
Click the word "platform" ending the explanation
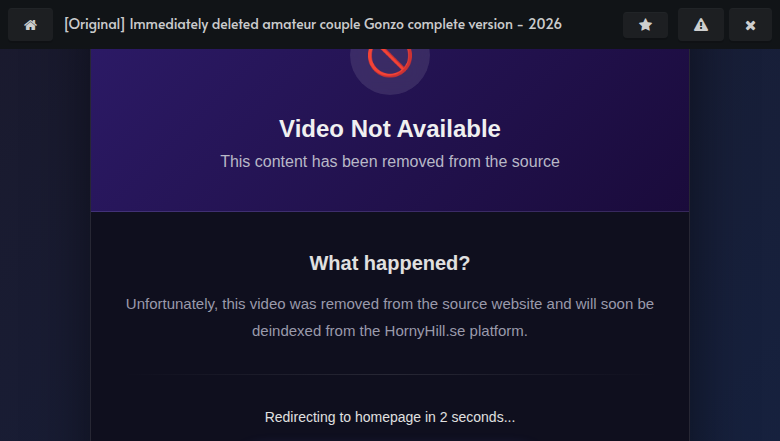(497, 331)
